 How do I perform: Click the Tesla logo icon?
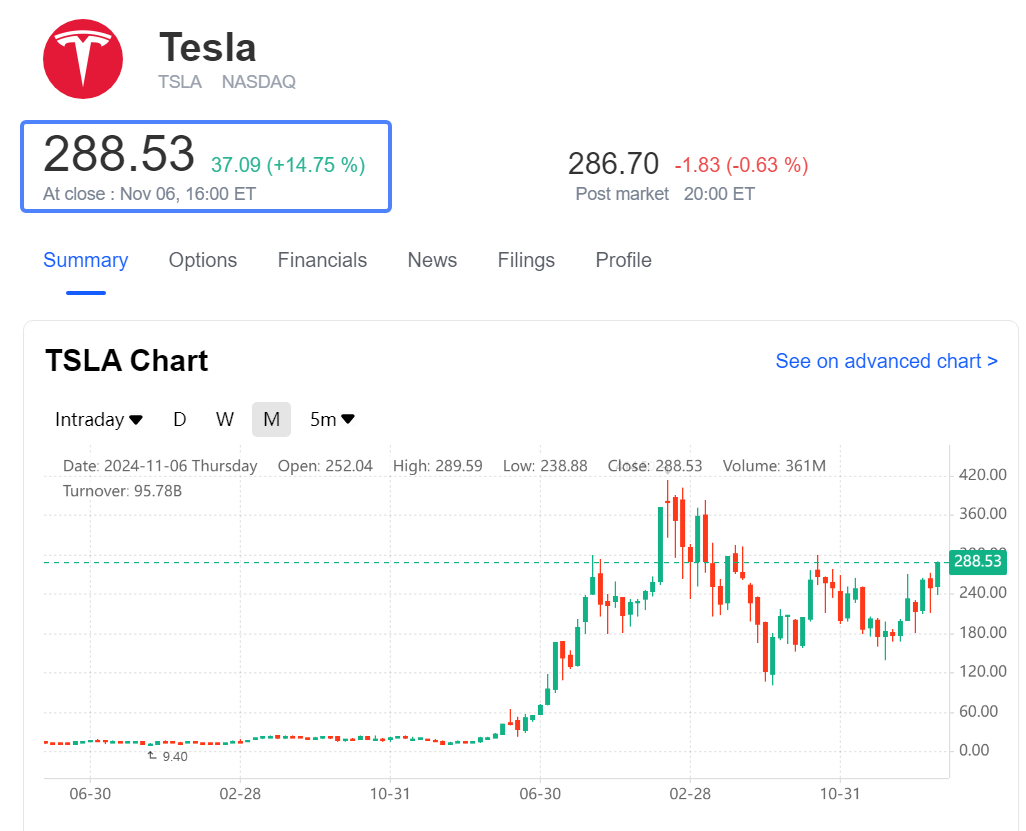pos(83,59)
